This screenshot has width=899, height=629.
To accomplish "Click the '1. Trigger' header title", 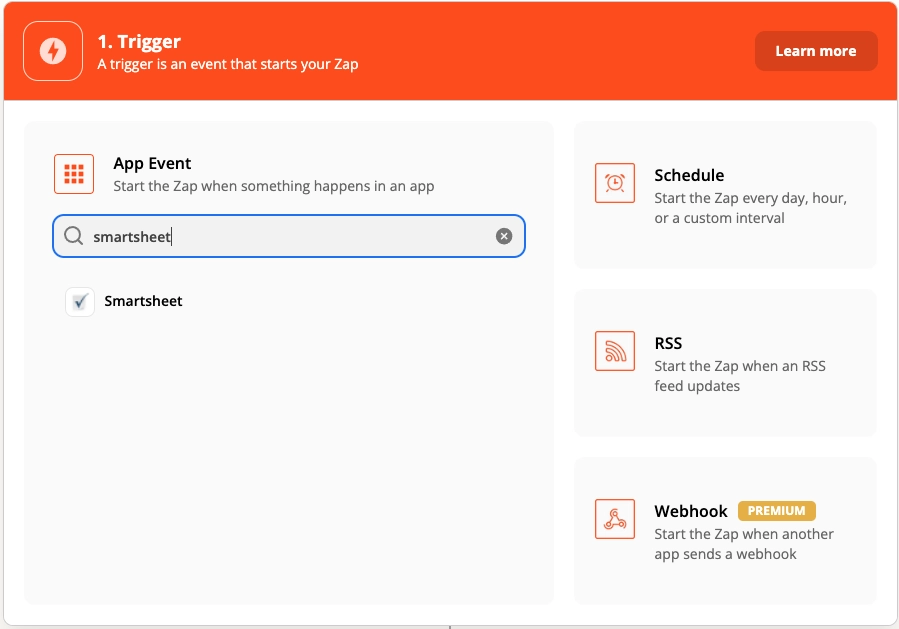I will [139, 41].
